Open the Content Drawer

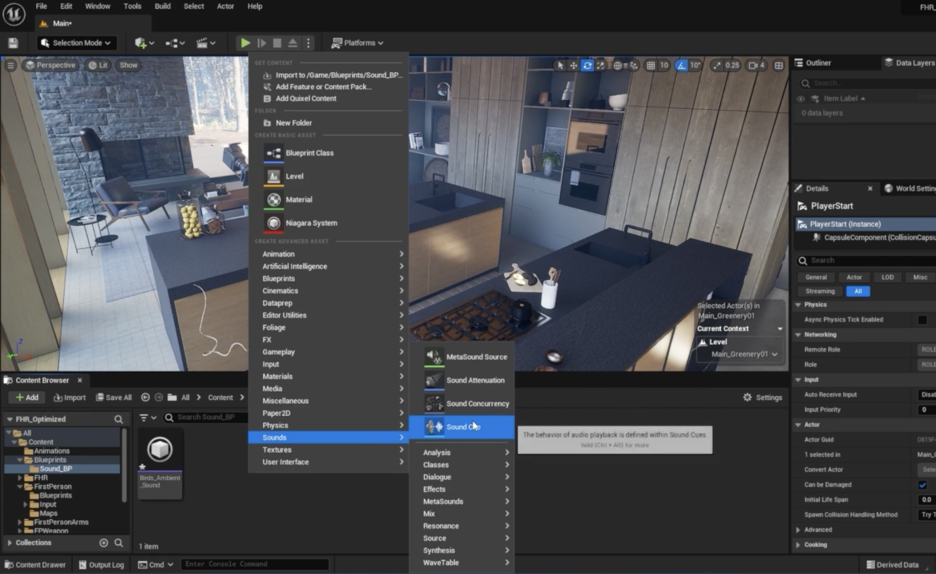pos(35,564)
